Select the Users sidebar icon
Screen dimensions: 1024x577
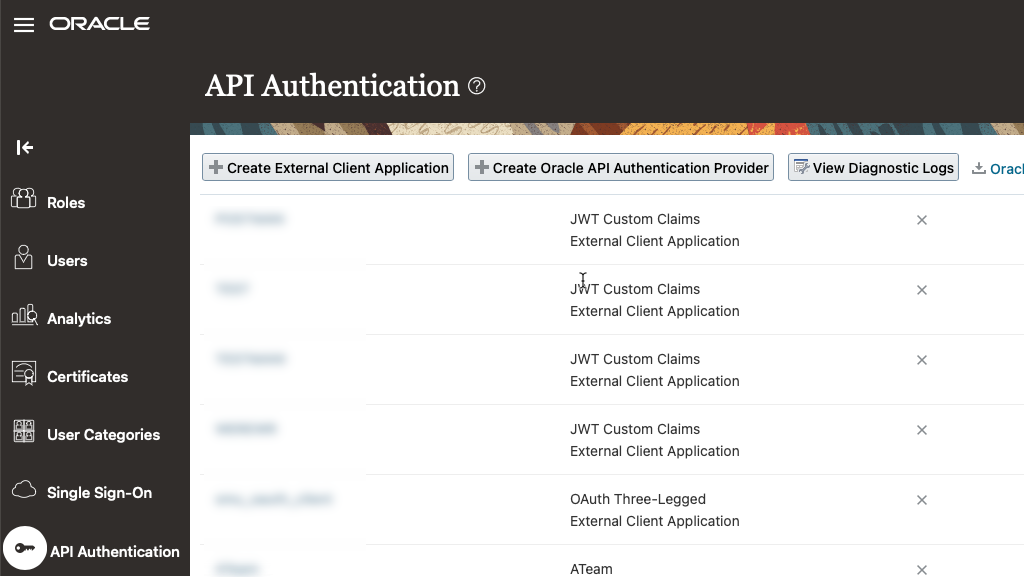22,260
